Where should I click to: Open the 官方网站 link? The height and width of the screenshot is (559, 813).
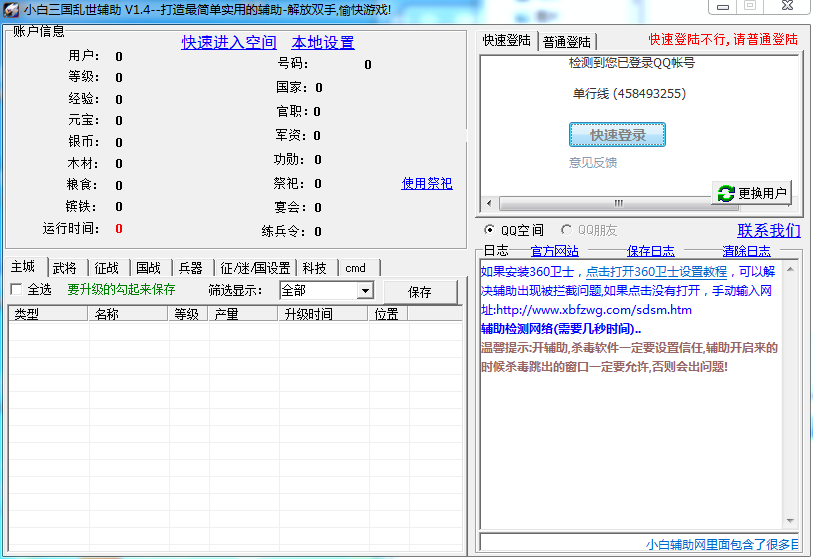point(554,251)
